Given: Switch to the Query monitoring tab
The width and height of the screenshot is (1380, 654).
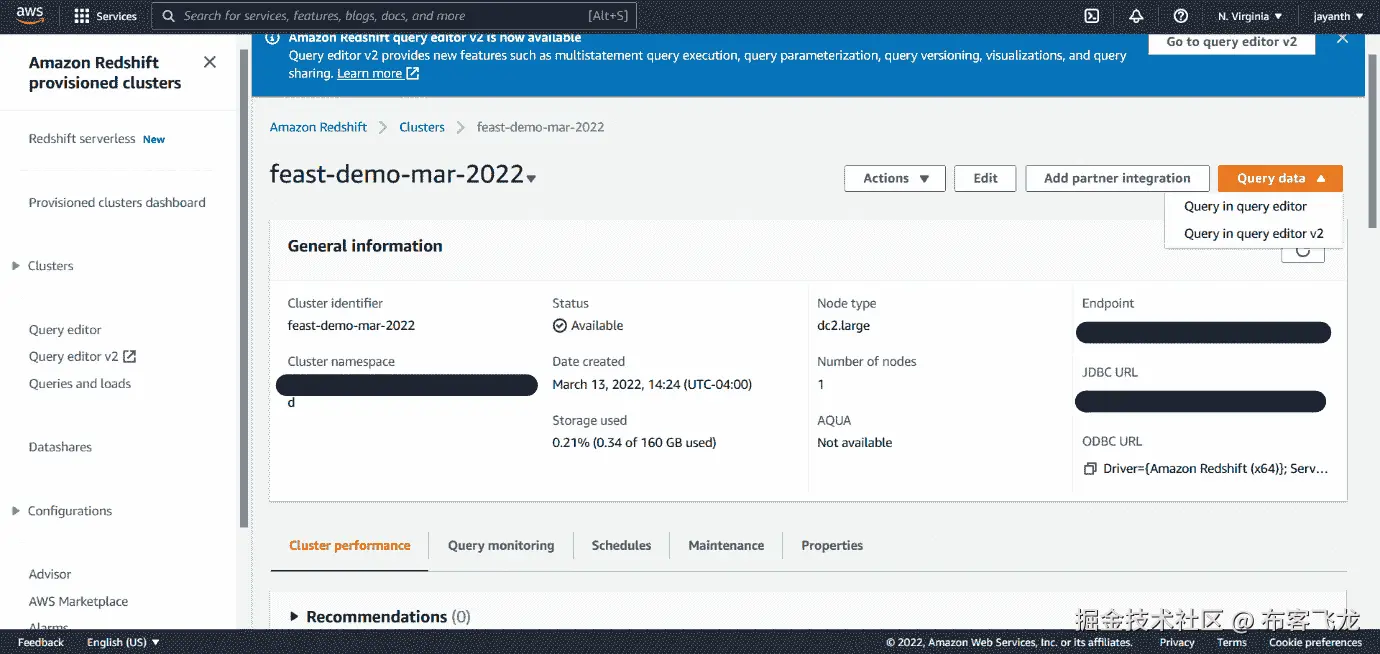Looking at the screenshot, I should (x=501, y=546).
